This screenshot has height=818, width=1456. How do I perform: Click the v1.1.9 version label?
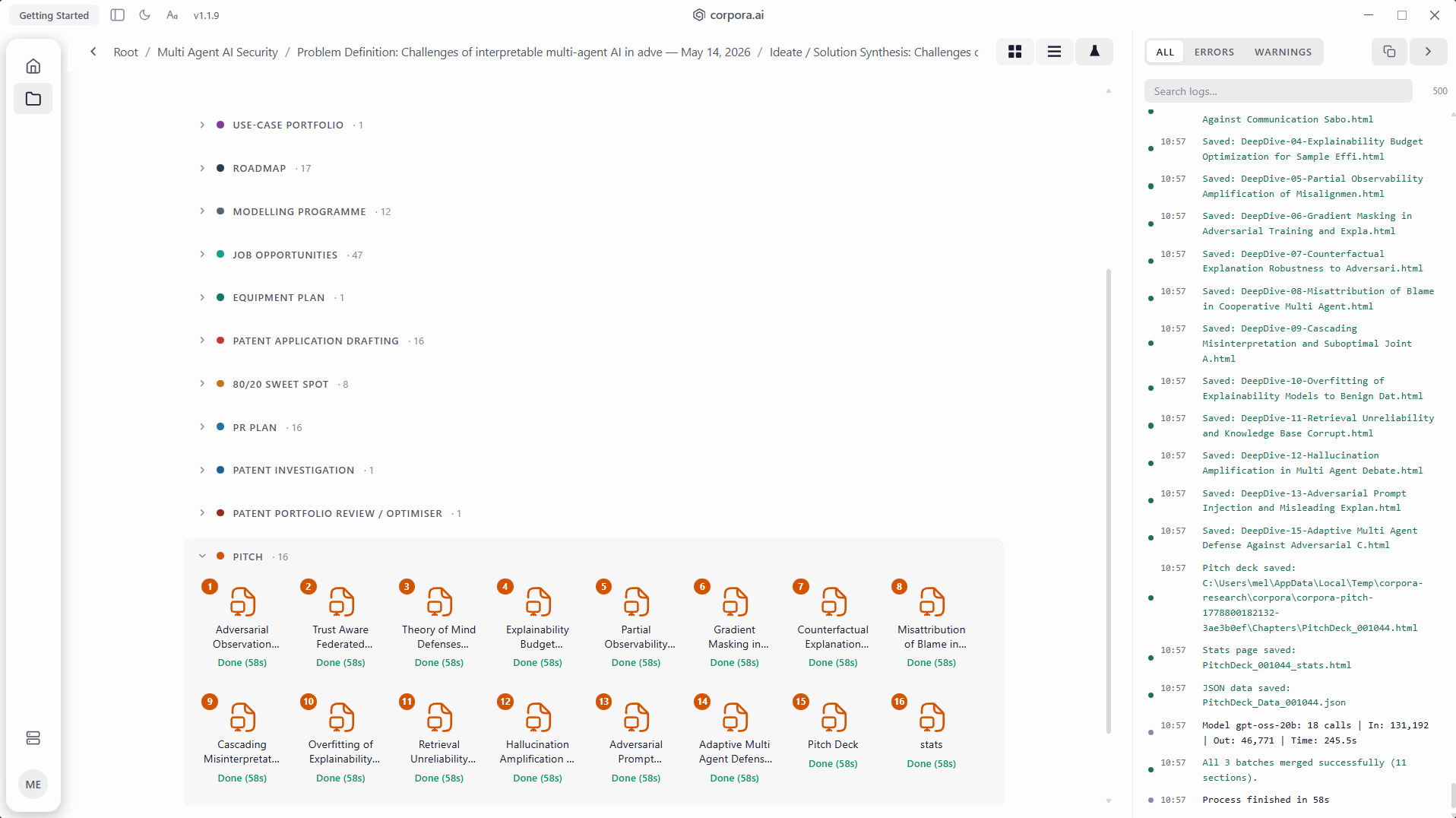(206, 15)
